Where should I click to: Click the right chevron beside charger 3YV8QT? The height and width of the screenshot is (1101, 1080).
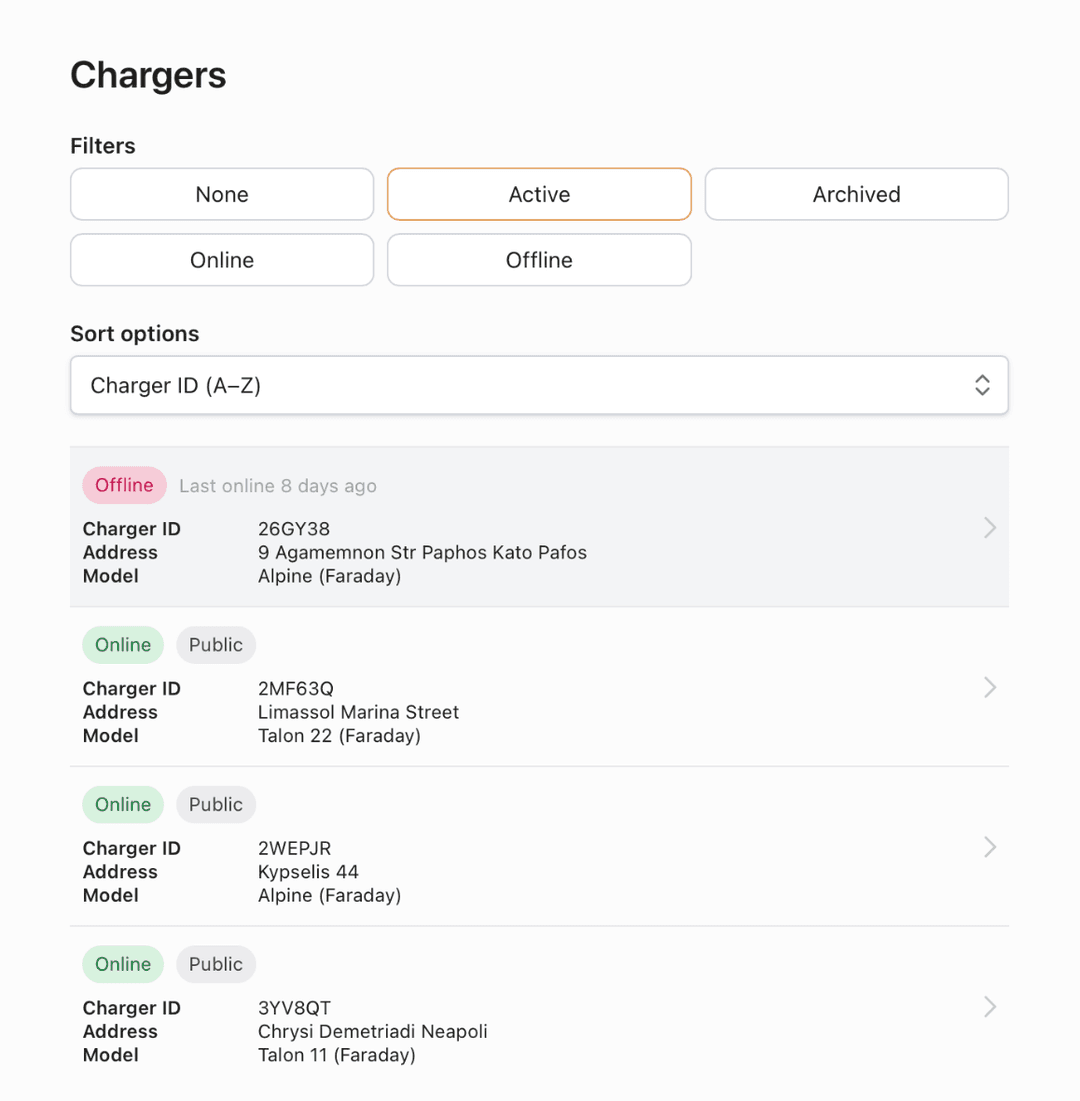coord(989,1006)
